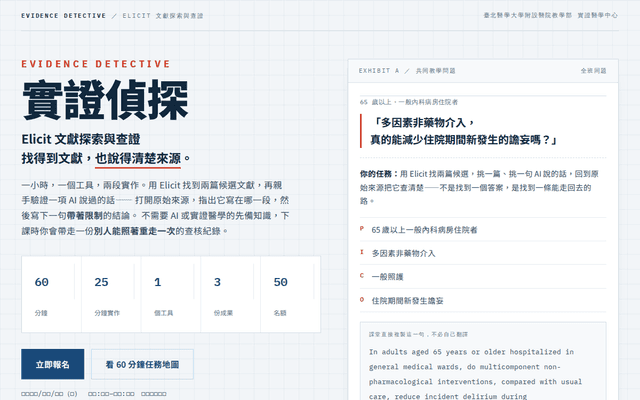Click the large 實證偵探 headline
The height and width of the screenshot is (400, 640).
pyautogui.click(x=105, y=100)
